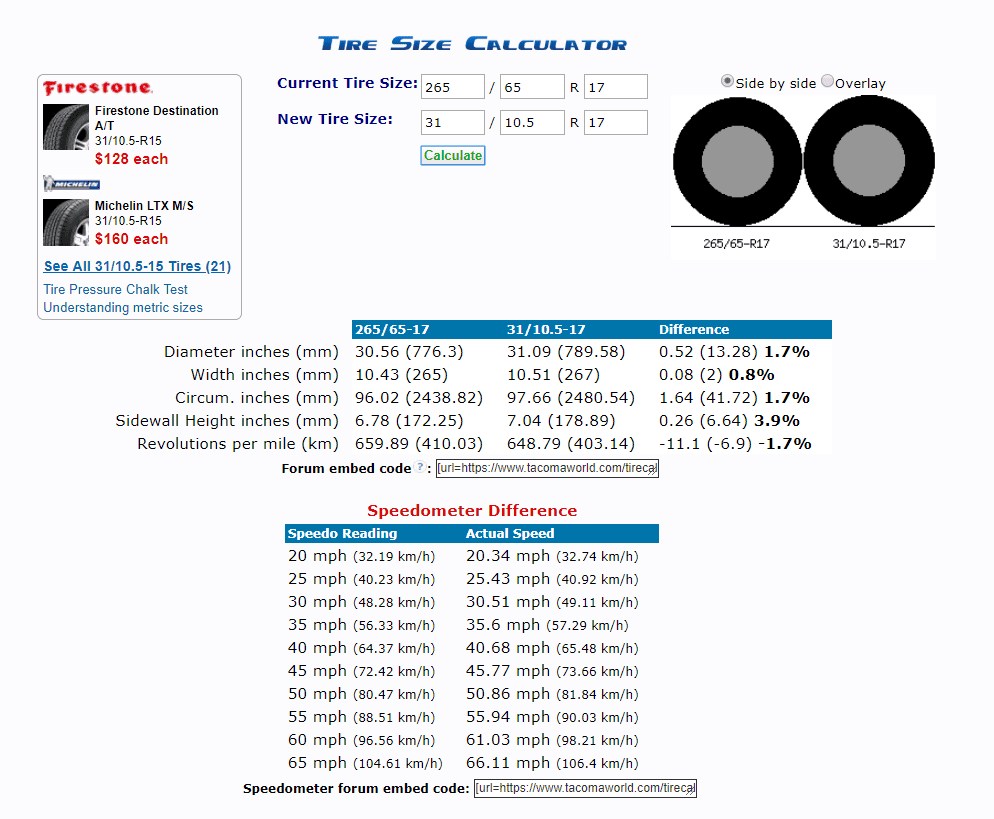Image resolution: width=994 pixels, height=819 pixels.
Task: Click the 66.11 mph actual speed row
Action: (x=552, y=763)
